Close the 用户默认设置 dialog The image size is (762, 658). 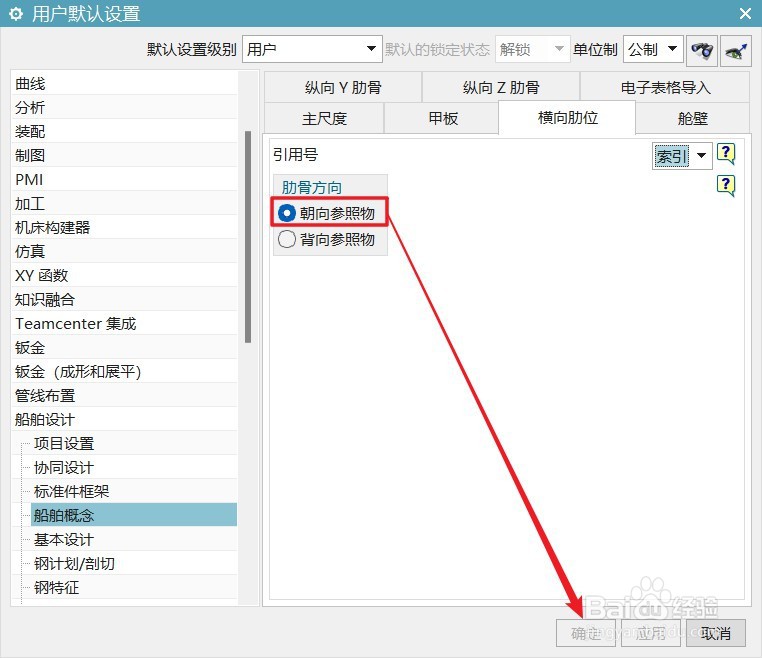coord(745,14)
